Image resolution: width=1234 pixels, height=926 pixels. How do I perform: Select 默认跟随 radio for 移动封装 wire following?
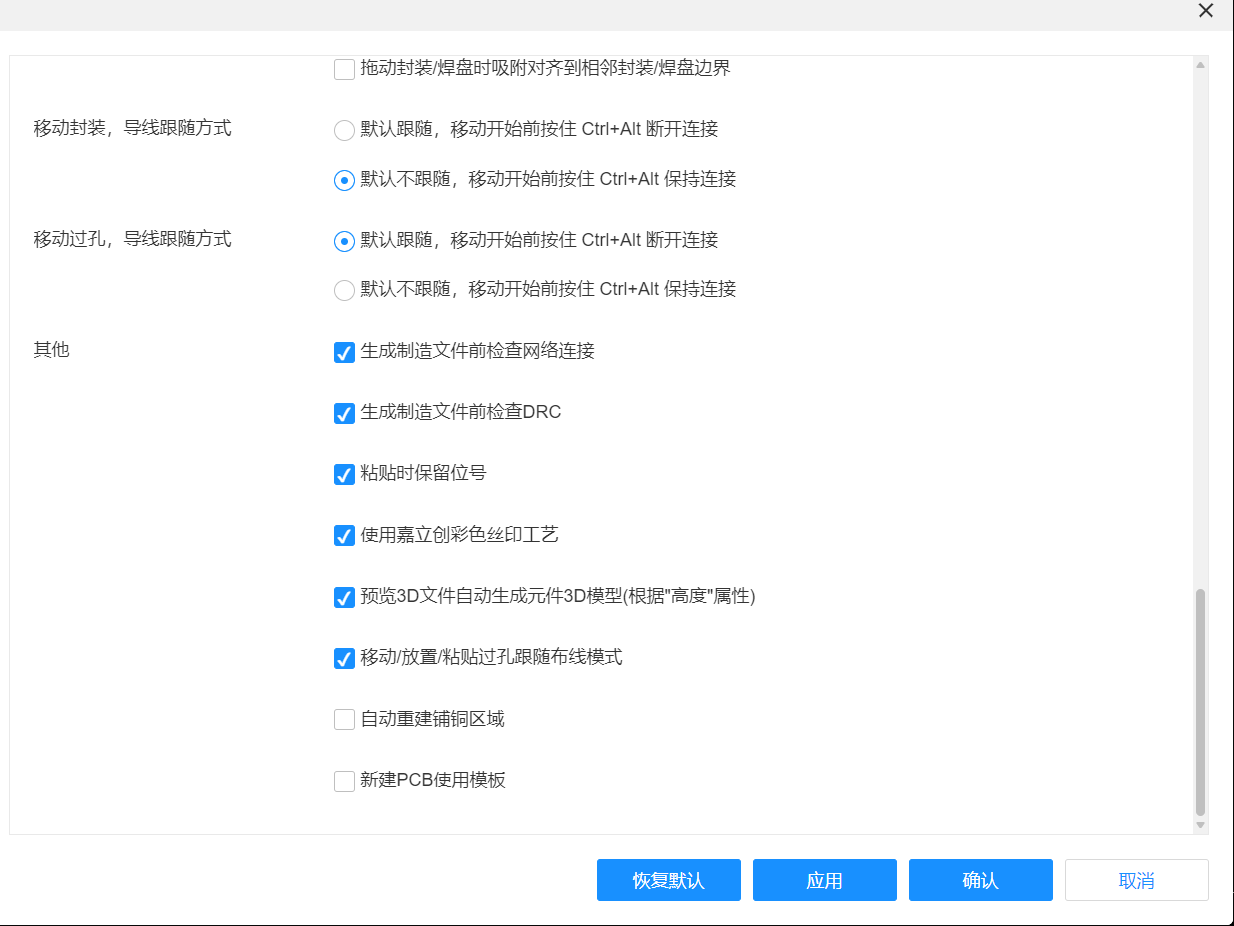(344, 130)
